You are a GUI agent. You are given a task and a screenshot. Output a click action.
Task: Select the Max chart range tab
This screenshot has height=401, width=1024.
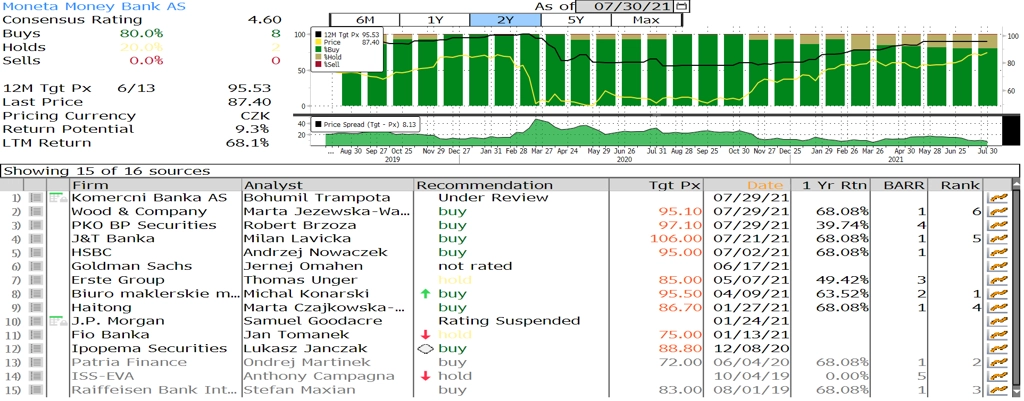coord(646,20)
